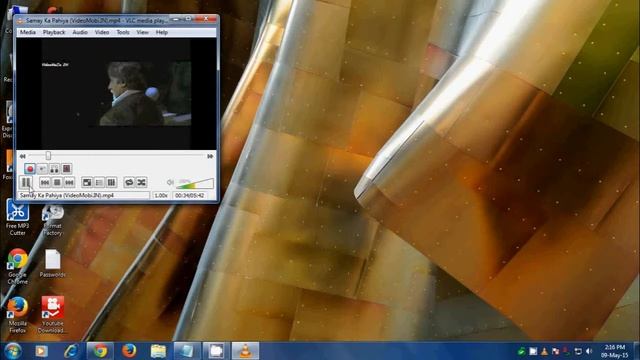Open the Playback menu

pyautogui.click(x=54, y=32)
